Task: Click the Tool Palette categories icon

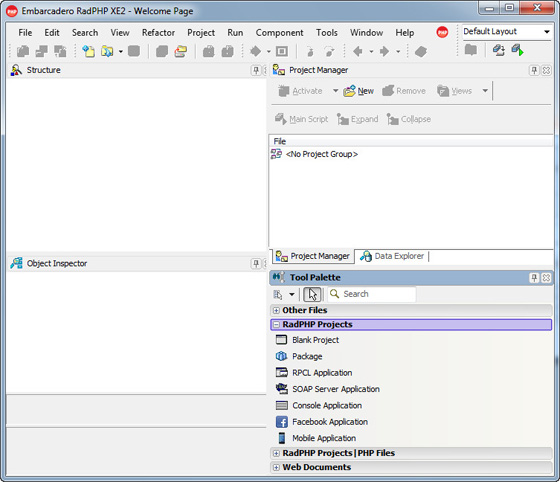Action: pos(278,294)
